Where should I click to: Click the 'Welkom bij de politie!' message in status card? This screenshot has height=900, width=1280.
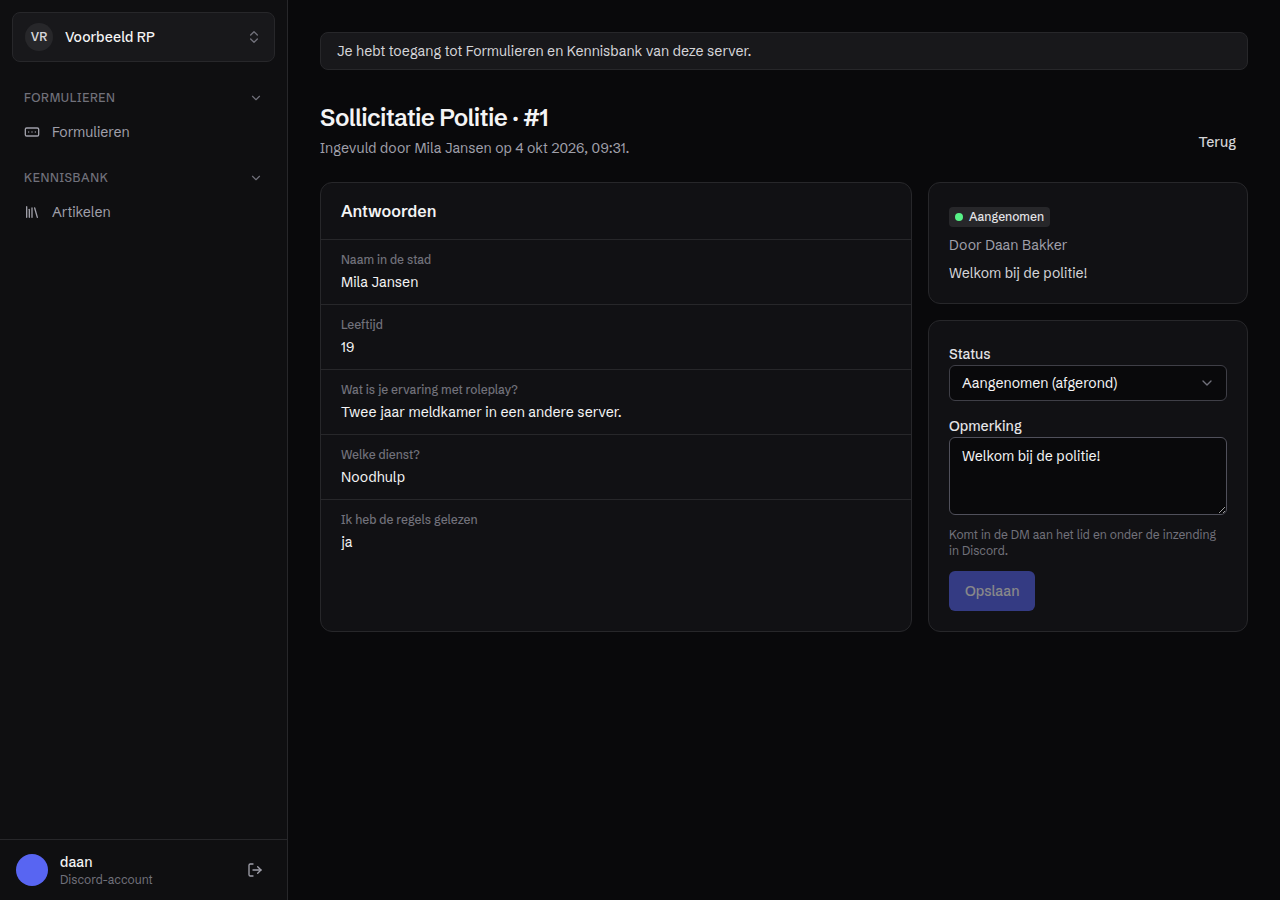tap(1018, 273)
